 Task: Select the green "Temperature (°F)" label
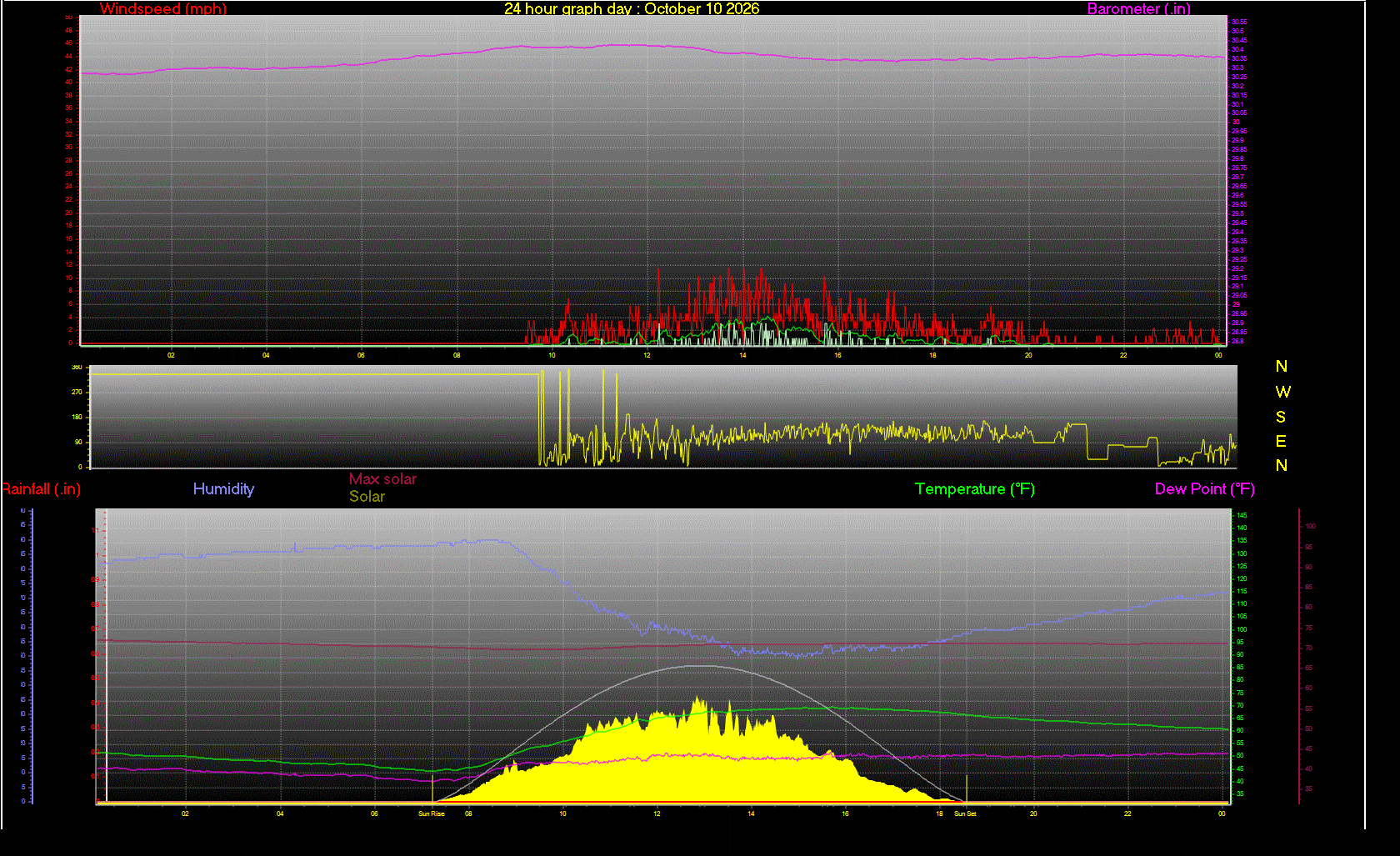(x=975, y=489)
